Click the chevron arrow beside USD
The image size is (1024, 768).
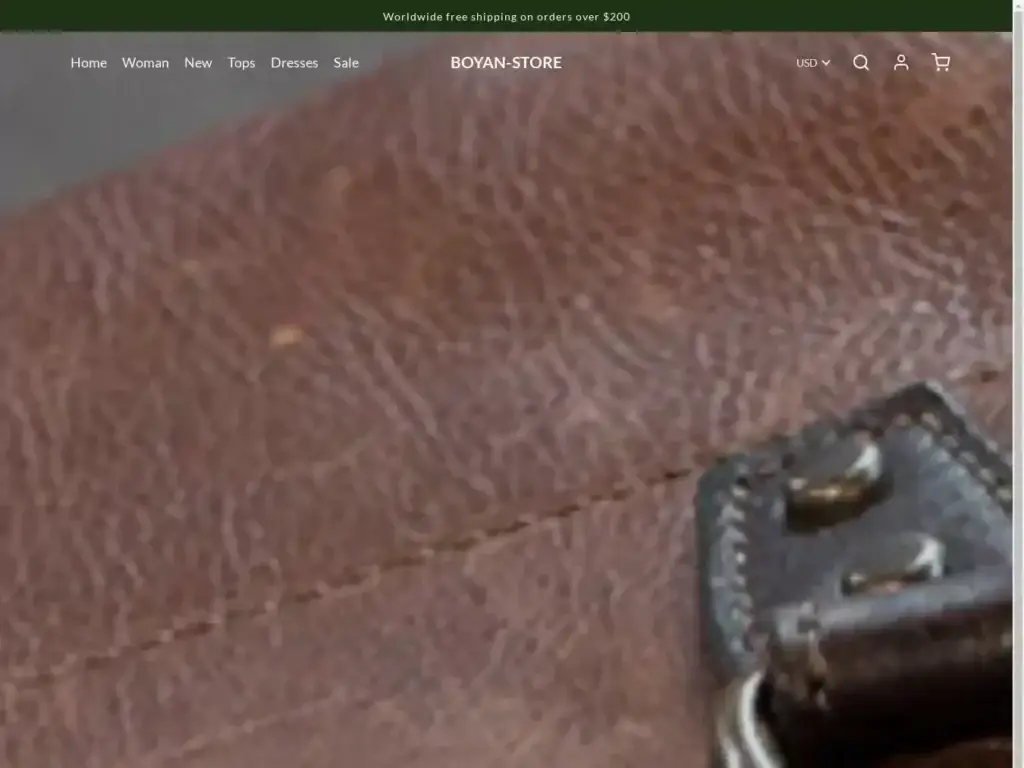[826, 63]
